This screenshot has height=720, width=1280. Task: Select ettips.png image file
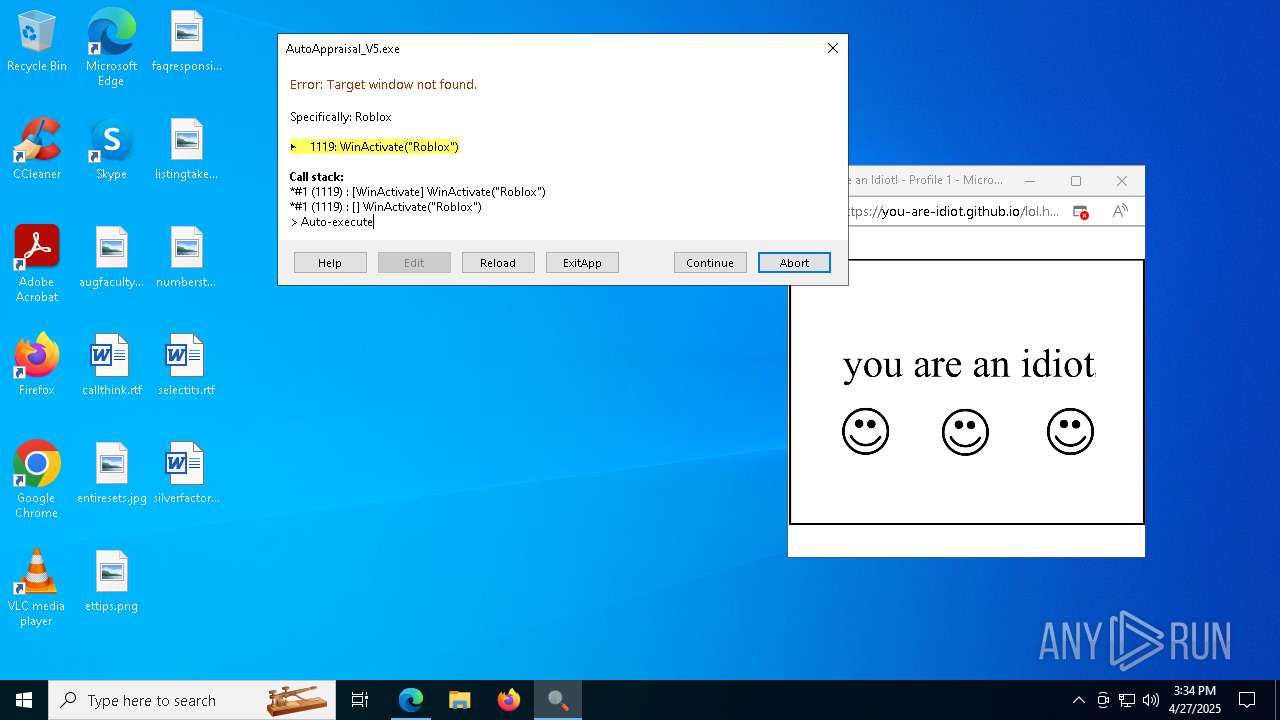point(111,582)
